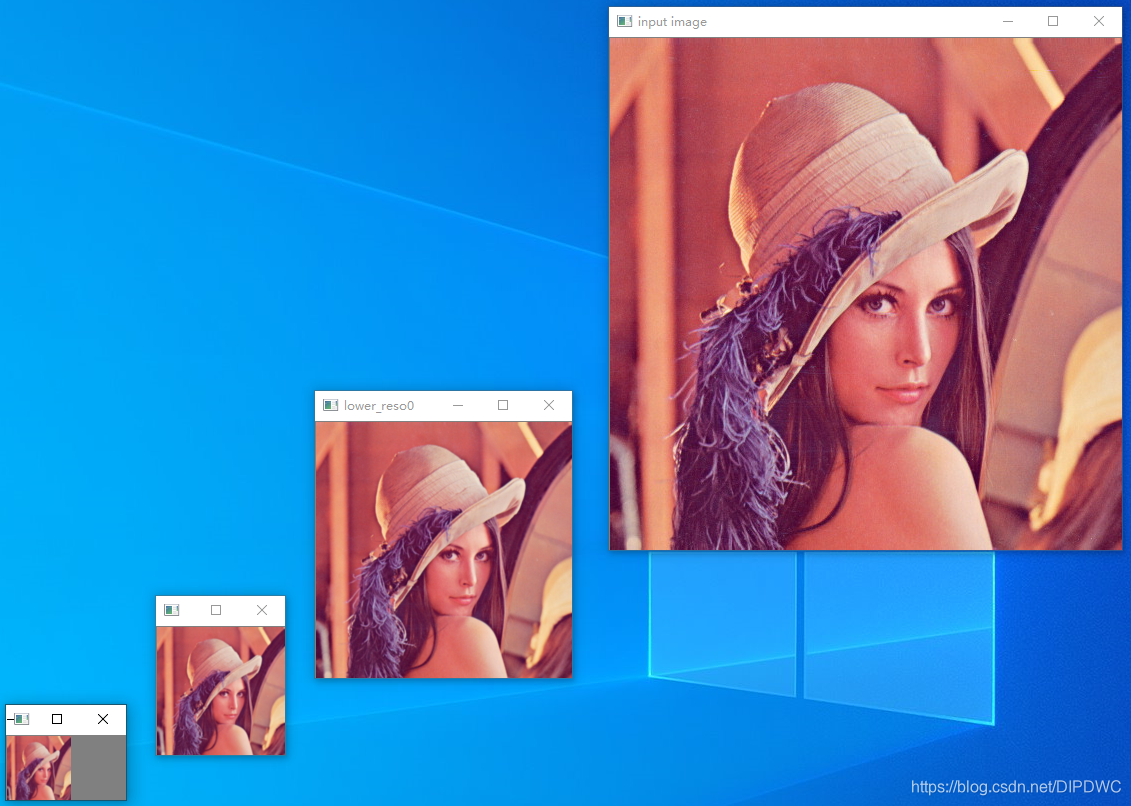The height and width of the screenshot is (806, 1131).
Task: Maximize the input image window
Action: (x=1053, y=22)
